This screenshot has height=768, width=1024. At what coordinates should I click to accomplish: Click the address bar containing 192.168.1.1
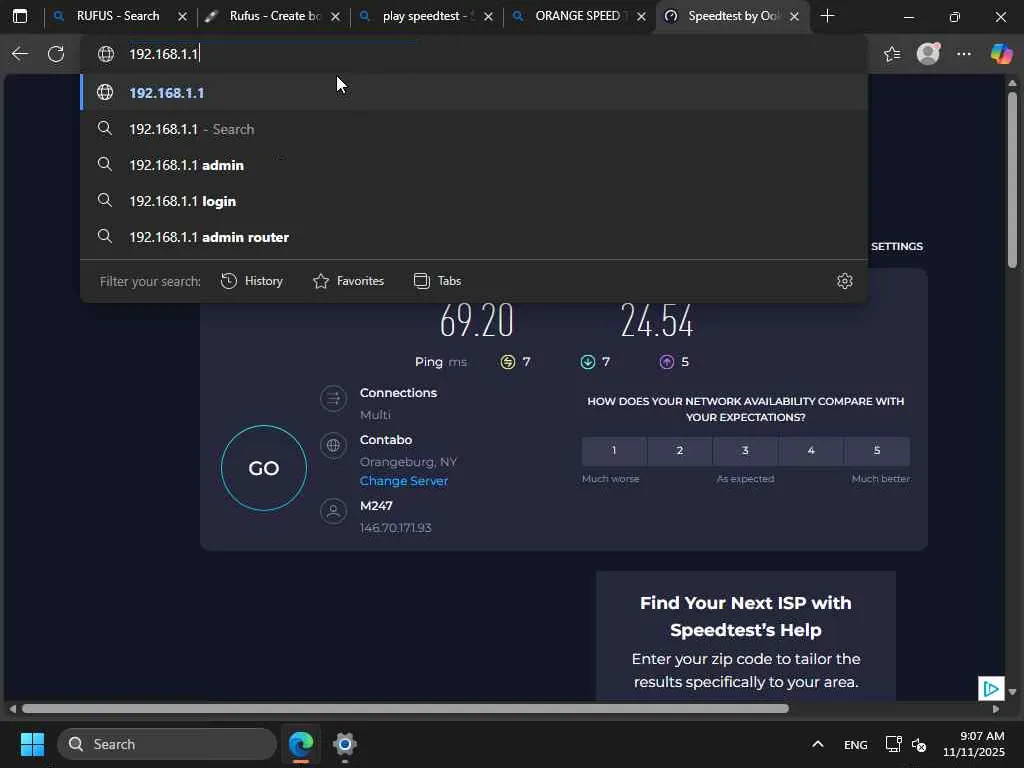tap(473, 54)
